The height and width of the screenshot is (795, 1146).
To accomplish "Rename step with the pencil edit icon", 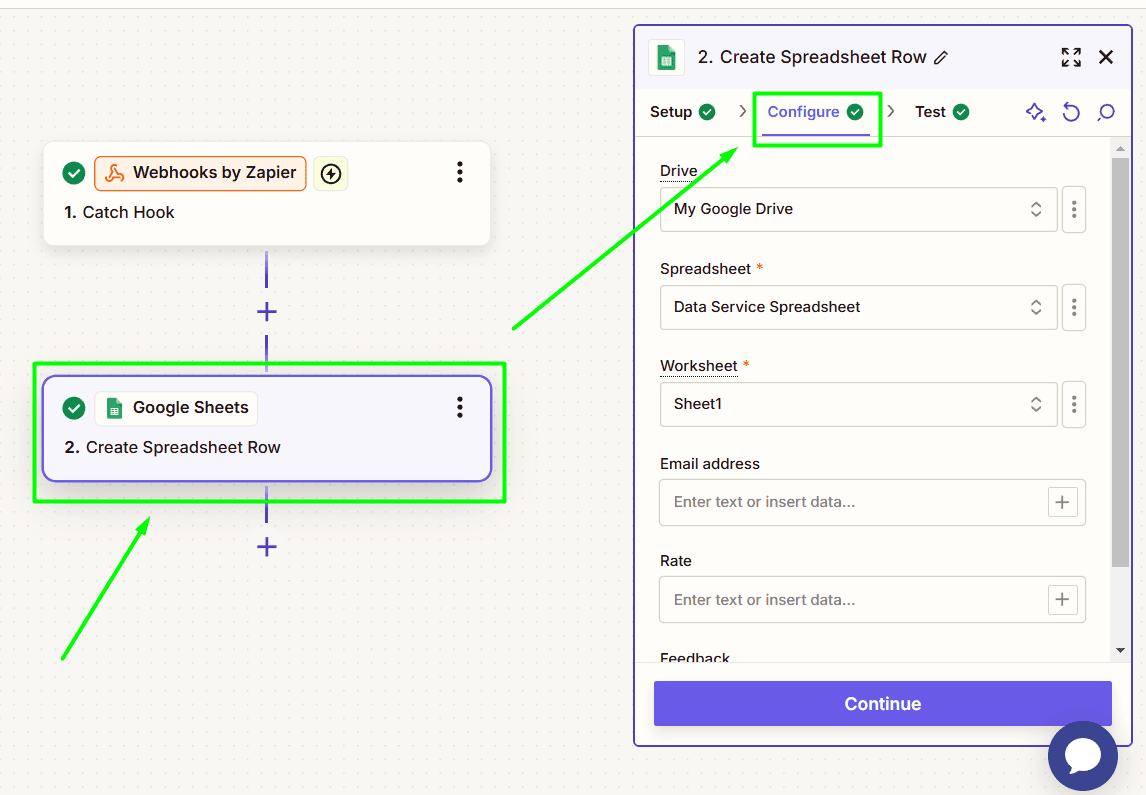I will [941, 58].
